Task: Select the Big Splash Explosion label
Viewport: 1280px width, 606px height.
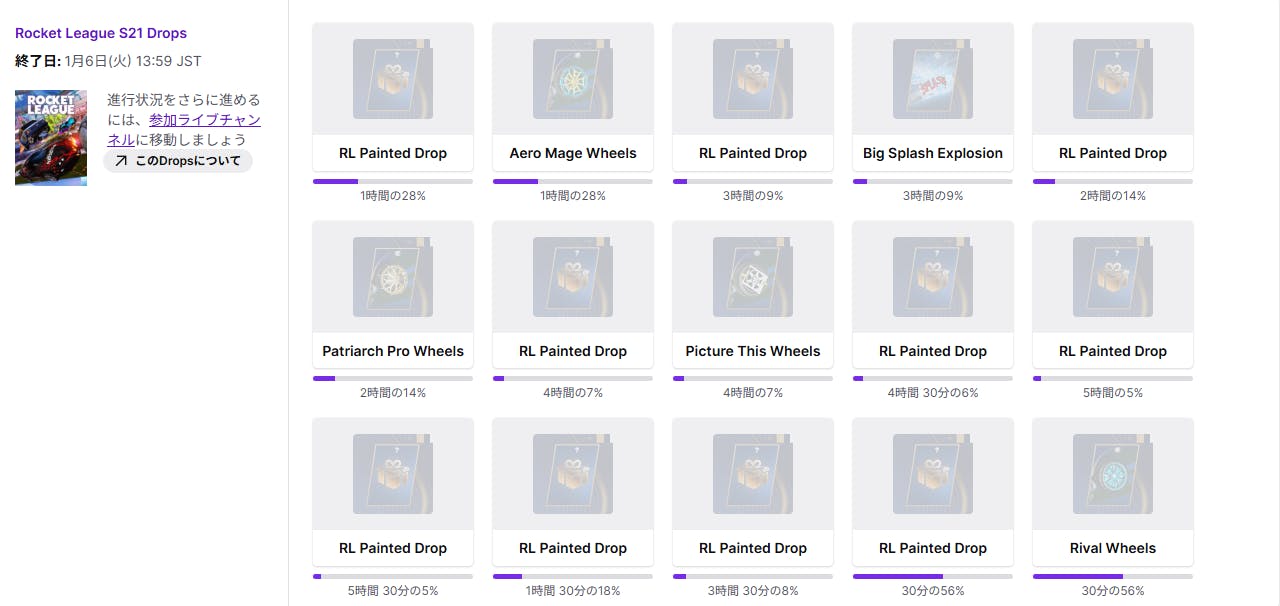Action: click(x=933, y=153)
